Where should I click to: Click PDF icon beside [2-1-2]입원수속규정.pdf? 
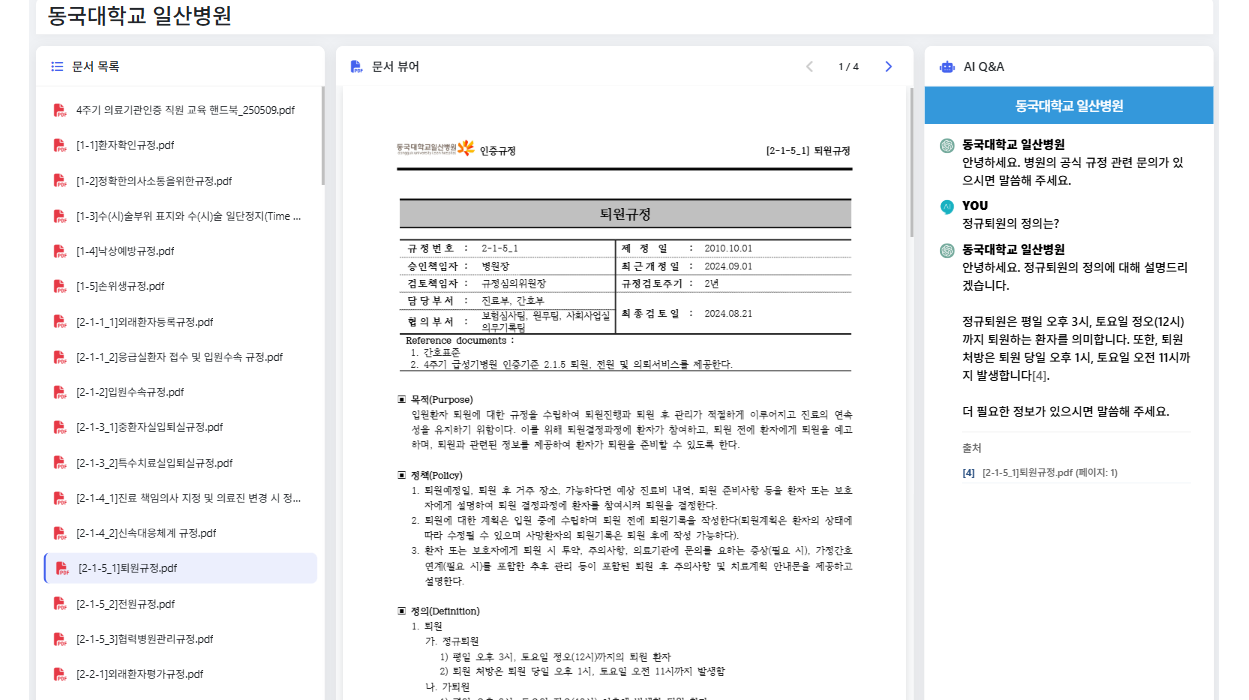click(x=60, y=392)
